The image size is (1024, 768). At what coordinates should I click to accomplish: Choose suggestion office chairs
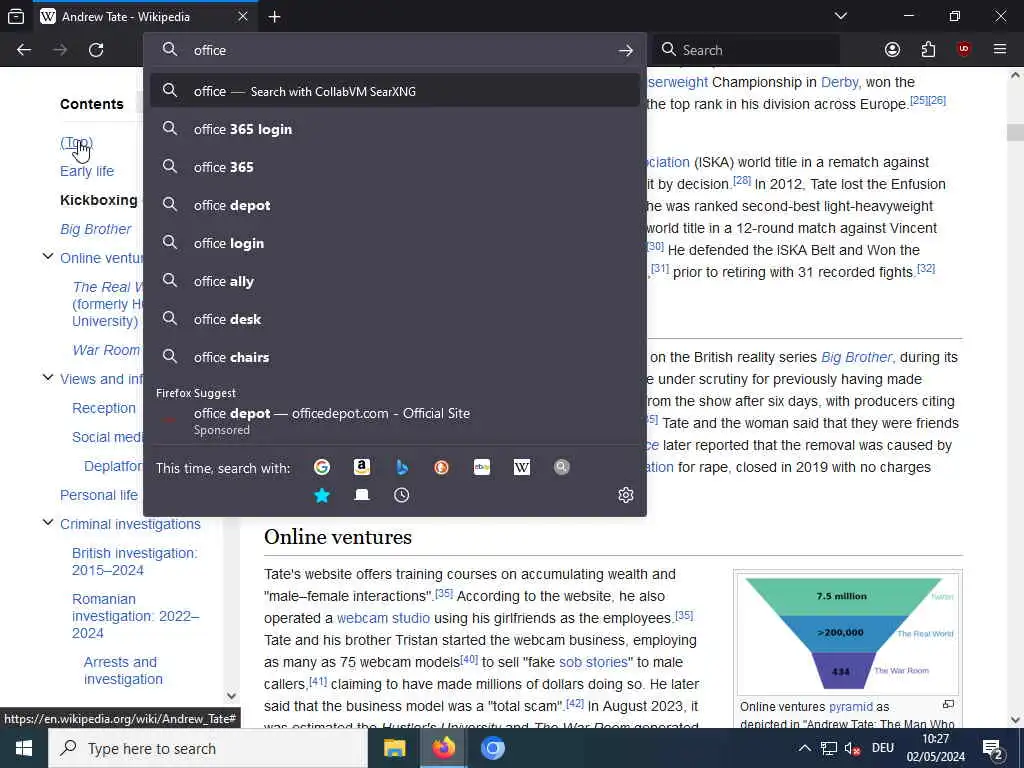394,357
